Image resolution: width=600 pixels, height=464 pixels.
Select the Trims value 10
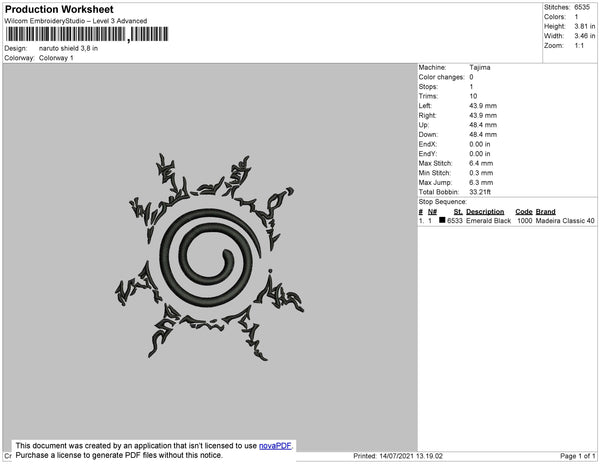(473, 96)
